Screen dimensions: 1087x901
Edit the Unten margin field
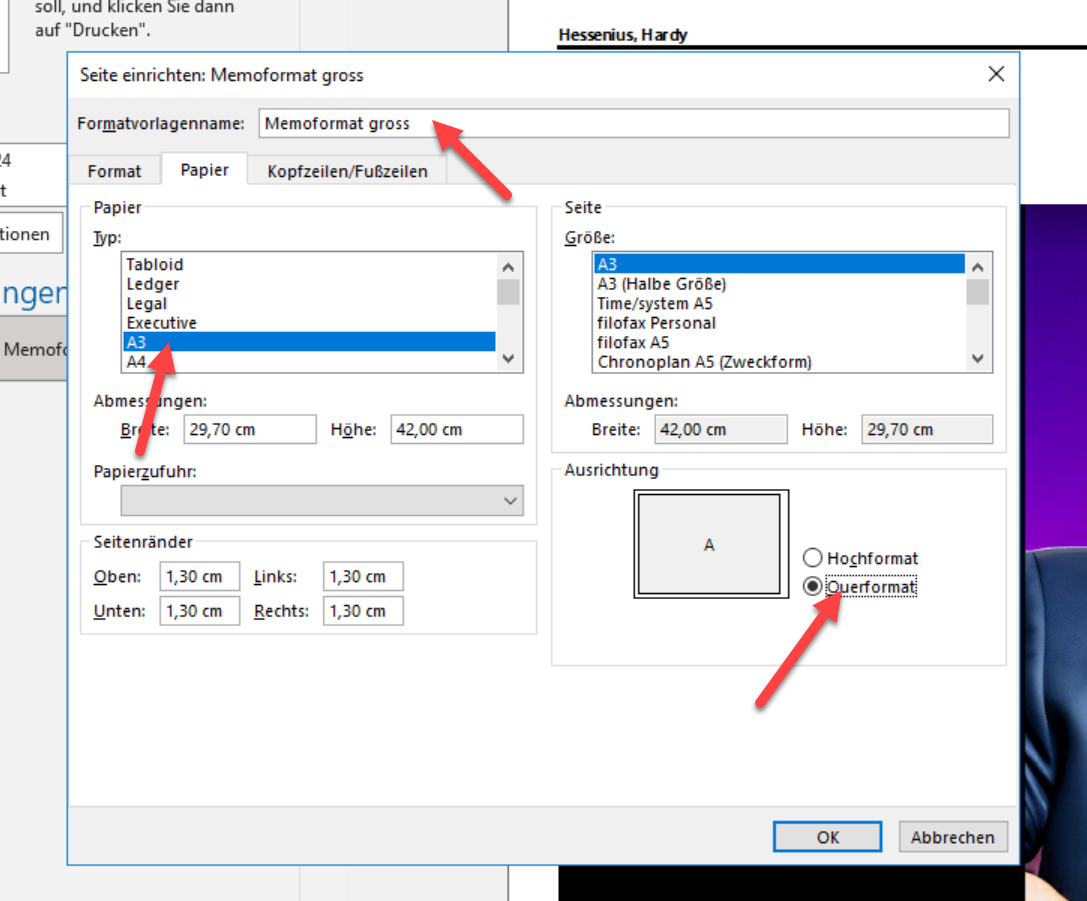pyautogui.click(x=200, y=611)
